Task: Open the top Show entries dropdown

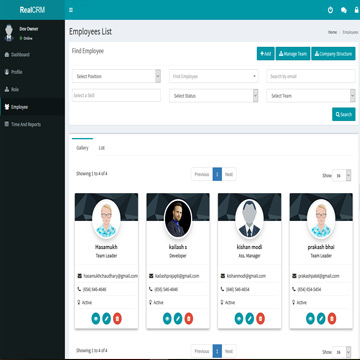Action: (342, 175)
